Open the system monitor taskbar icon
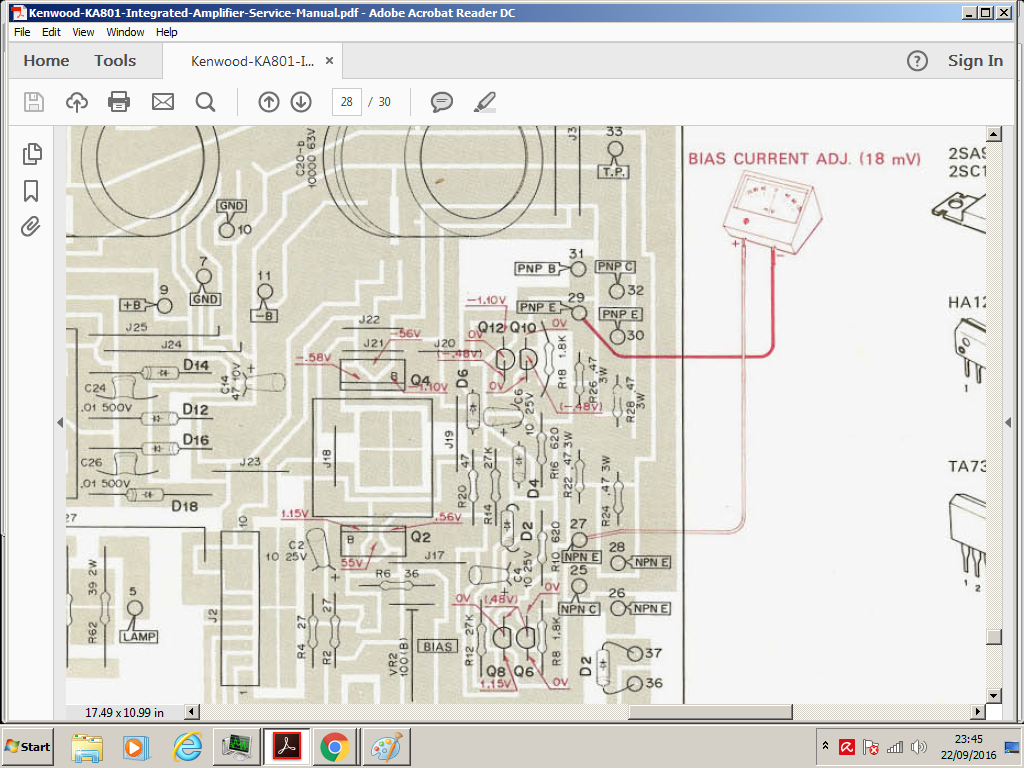Viewport: 1024px width, 768px height. point(236,747)
